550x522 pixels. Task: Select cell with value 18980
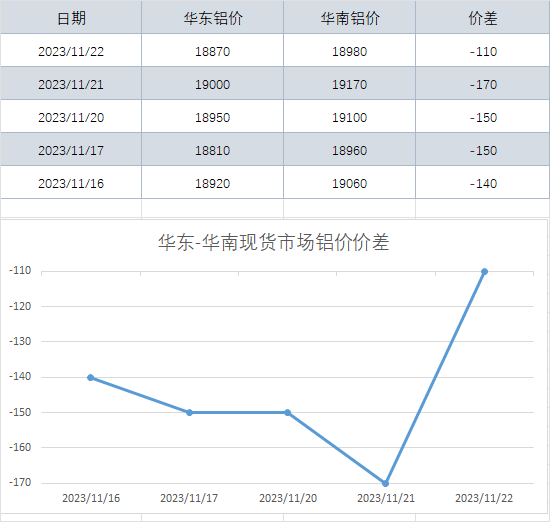point(349,50)
